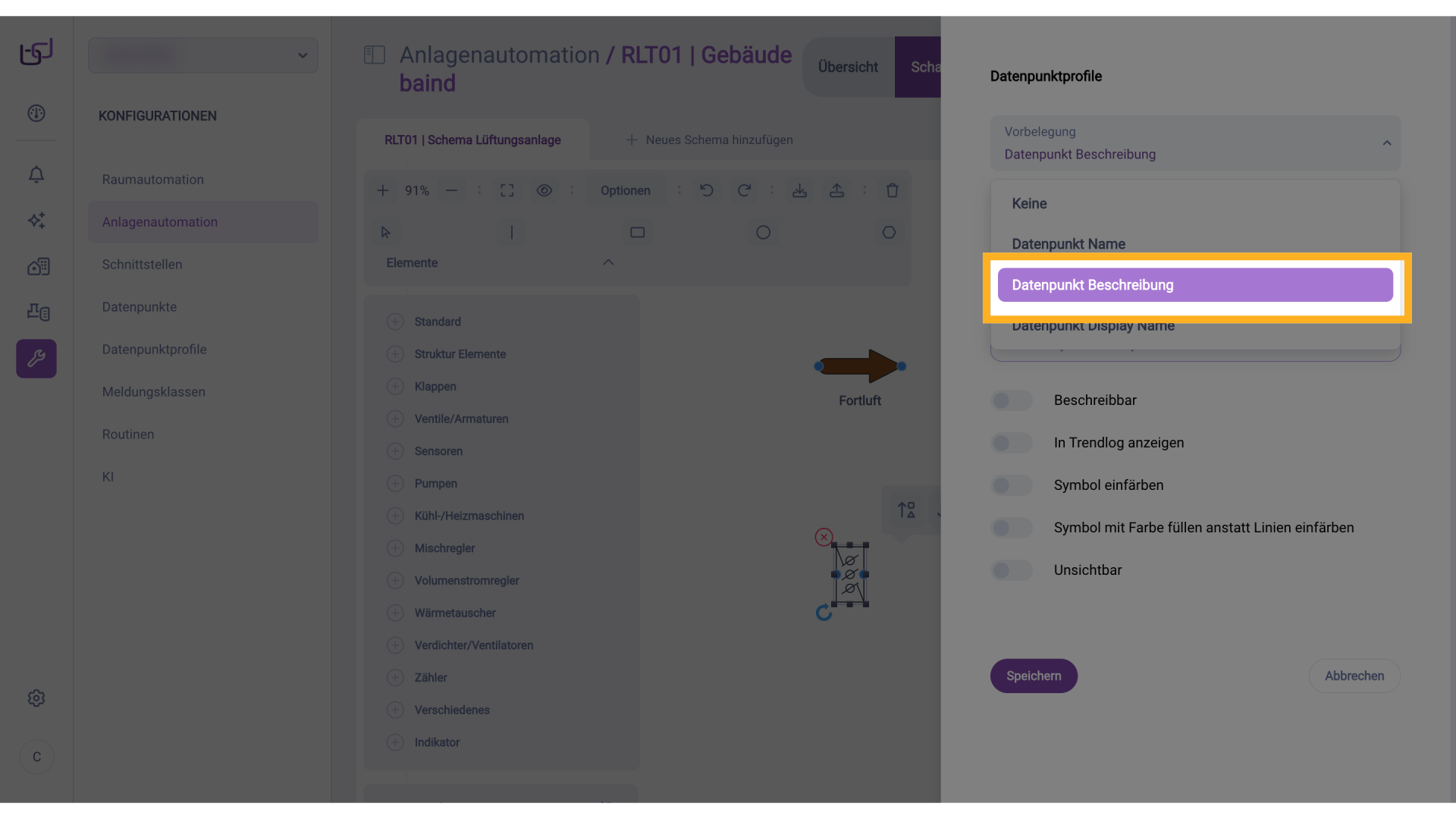Open the Übersicht tab
This screenshot has height=819, width=1456.
point(848,67)
